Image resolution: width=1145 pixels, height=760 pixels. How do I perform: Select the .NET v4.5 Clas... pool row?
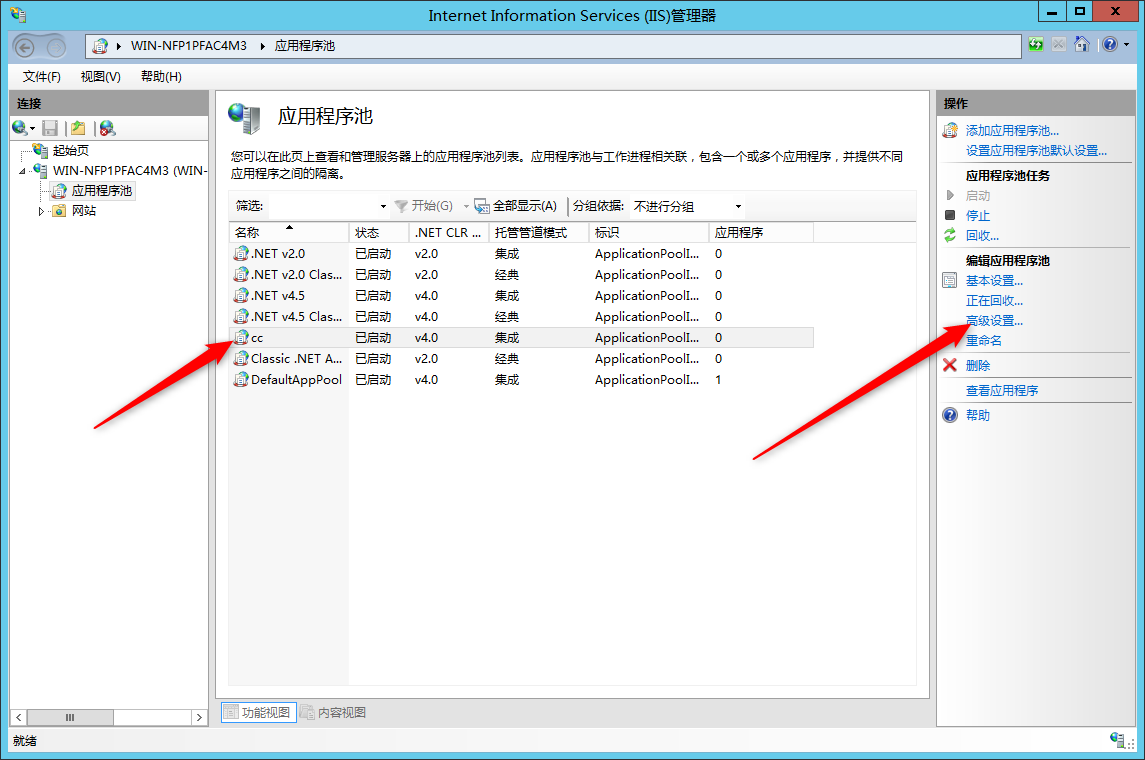pos(521,317)
